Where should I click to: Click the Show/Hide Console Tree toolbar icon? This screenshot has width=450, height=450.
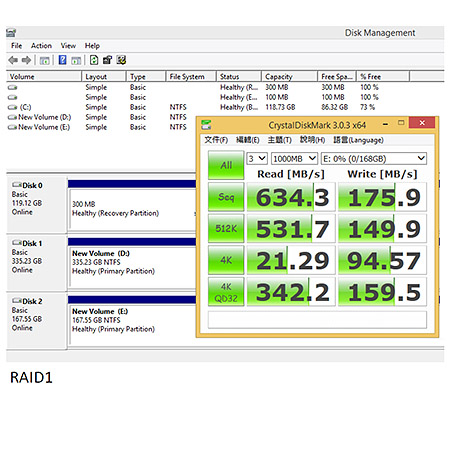[44, 61]
